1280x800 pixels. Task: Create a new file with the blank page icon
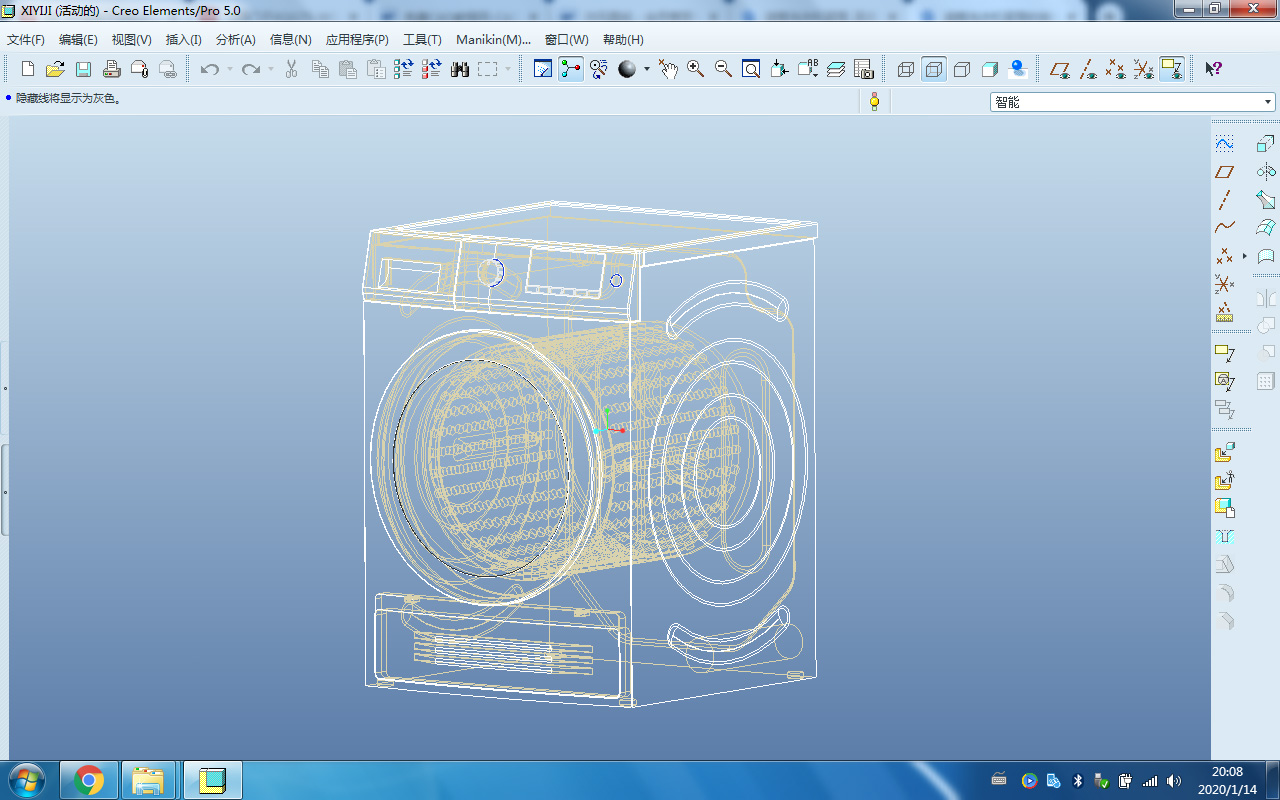28,69
